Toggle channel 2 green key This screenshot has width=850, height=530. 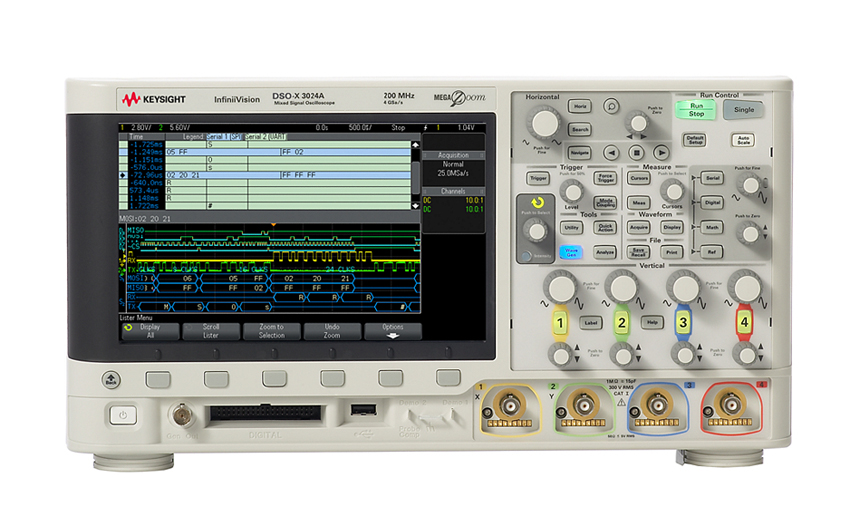[622, 323]
